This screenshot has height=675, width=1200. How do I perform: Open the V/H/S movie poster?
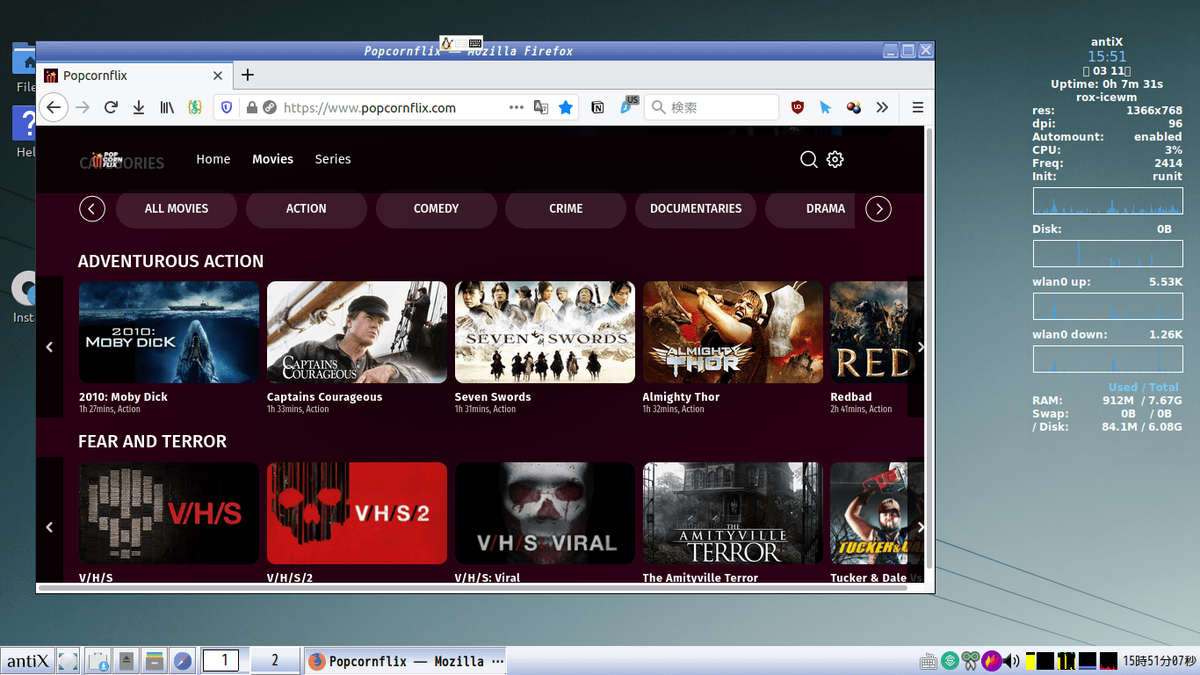[x=169, y=513]
